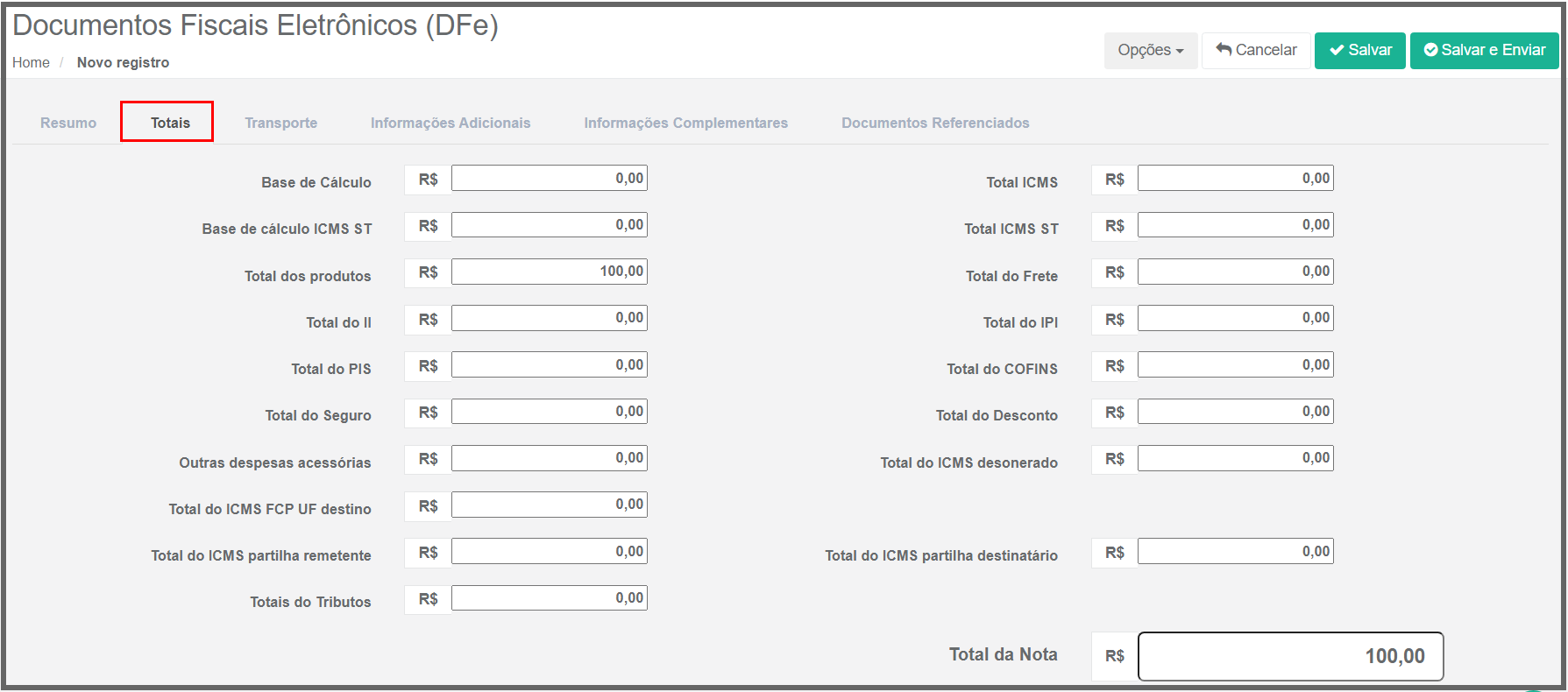Navigate to Home breadcrumb link
Viewport: 1568px width, 692px height.
(31, 62)
